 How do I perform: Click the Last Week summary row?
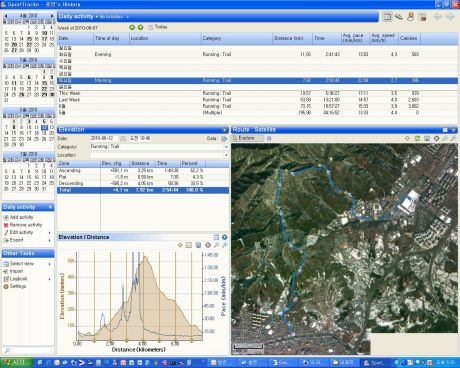[257, 100]
